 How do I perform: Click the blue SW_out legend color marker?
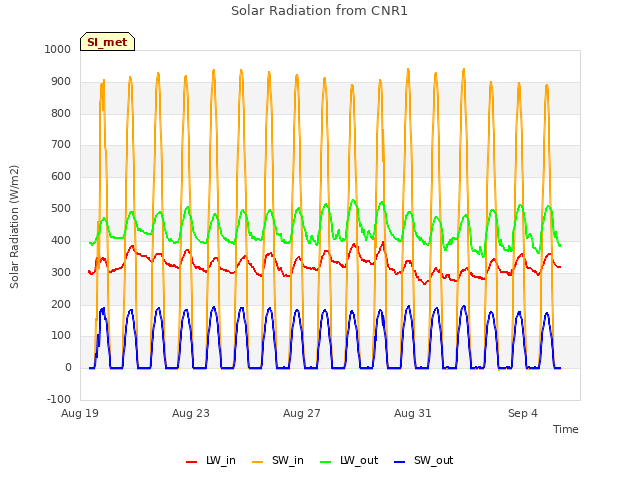point(400,462)
